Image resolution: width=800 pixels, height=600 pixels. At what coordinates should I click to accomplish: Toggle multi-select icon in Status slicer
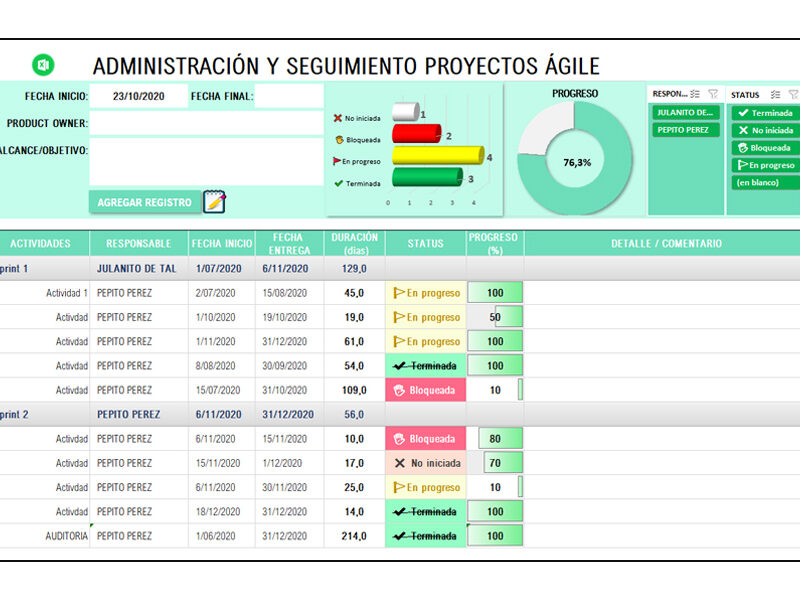(776, 94)
